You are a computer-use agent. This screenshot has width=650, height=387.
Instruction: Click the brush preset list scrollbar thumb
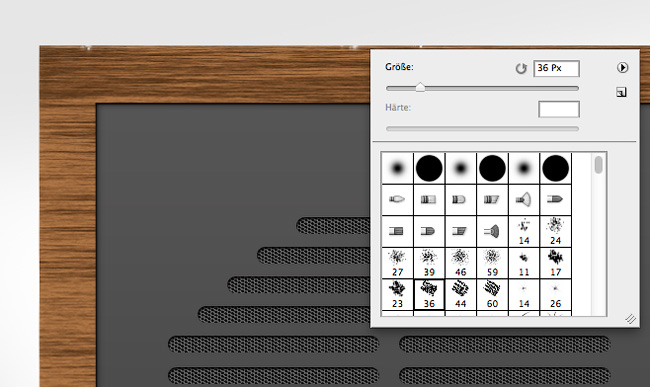[599, 164]
